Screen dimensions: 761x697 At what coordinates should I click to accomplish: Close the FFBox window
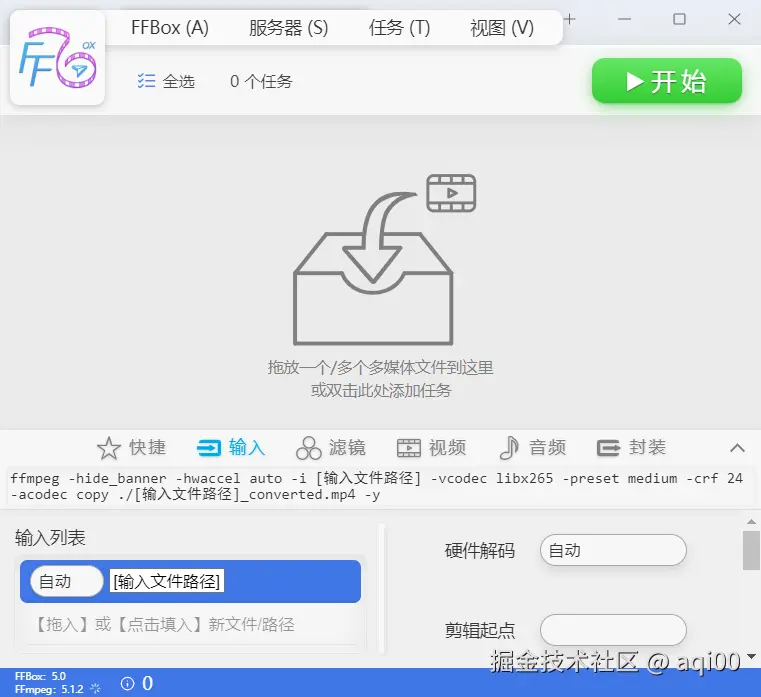click(x=734, y=19)
